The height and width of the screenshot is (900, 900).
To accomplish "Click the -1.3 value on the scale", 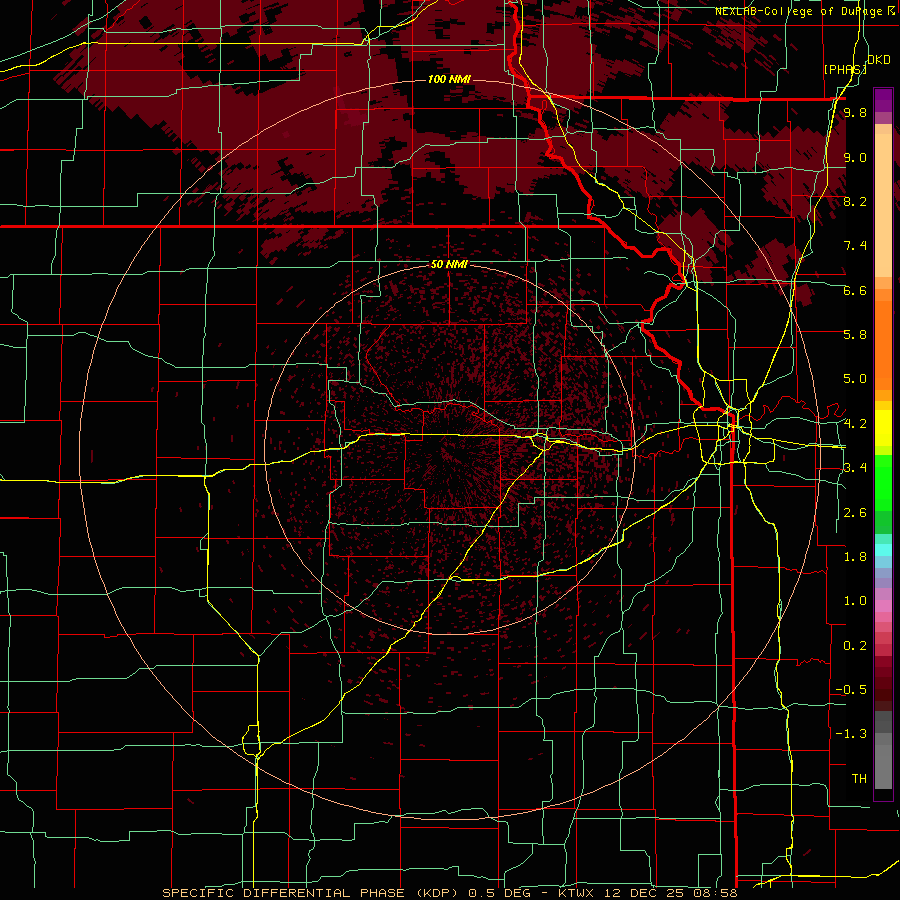I will coord(851,735).
